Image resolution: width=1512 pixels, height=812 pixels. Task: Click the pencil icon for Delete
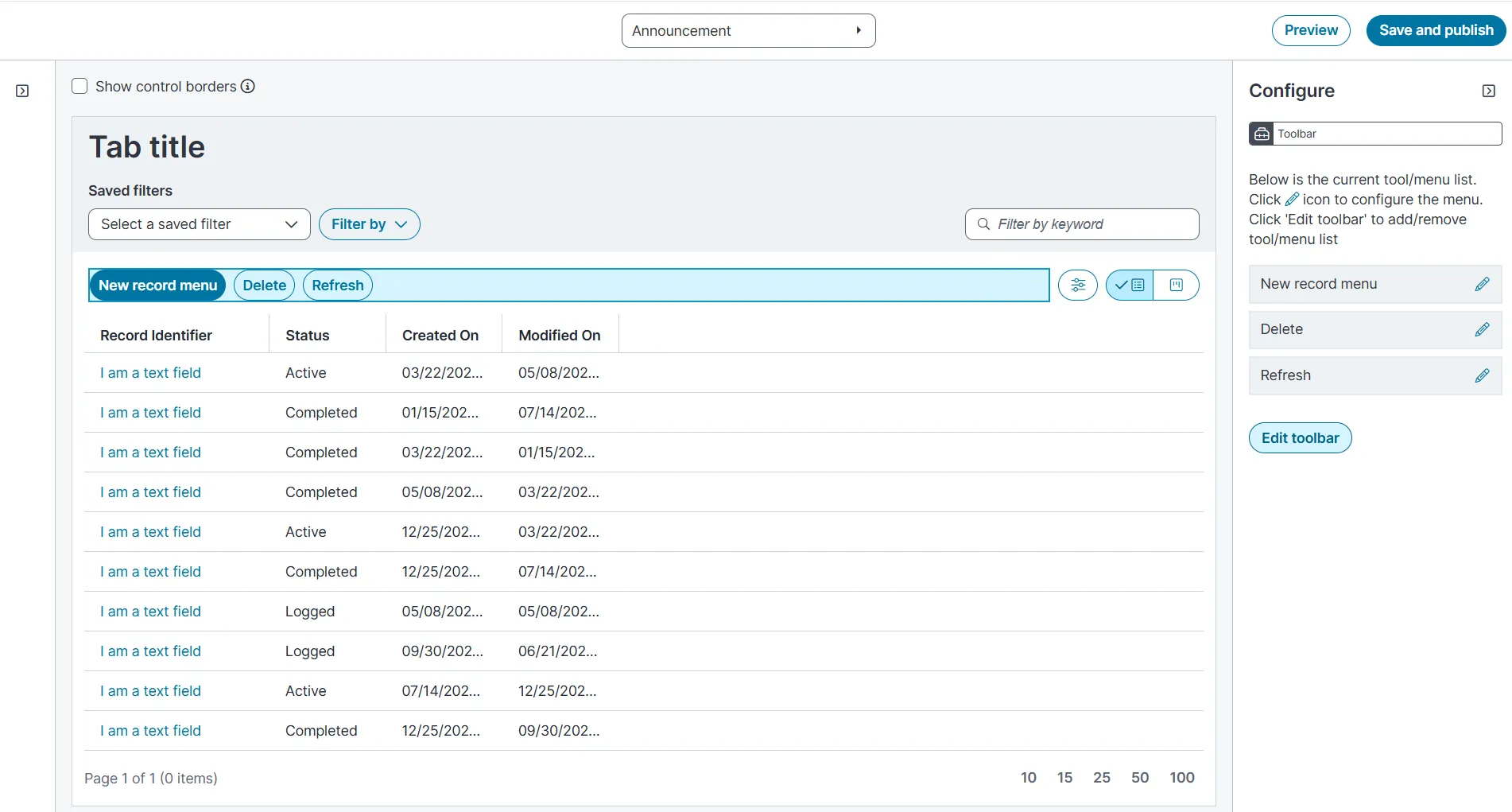[x=1482, y=329]
